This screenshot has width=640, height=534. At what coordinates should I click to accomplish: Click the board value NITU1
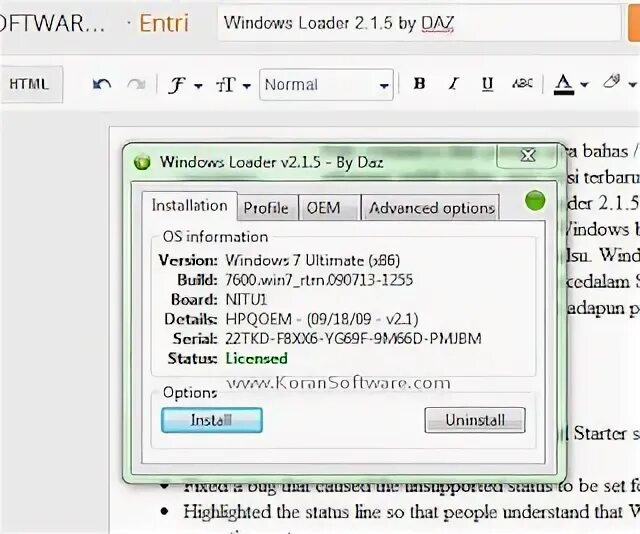(x=246, y=300)
